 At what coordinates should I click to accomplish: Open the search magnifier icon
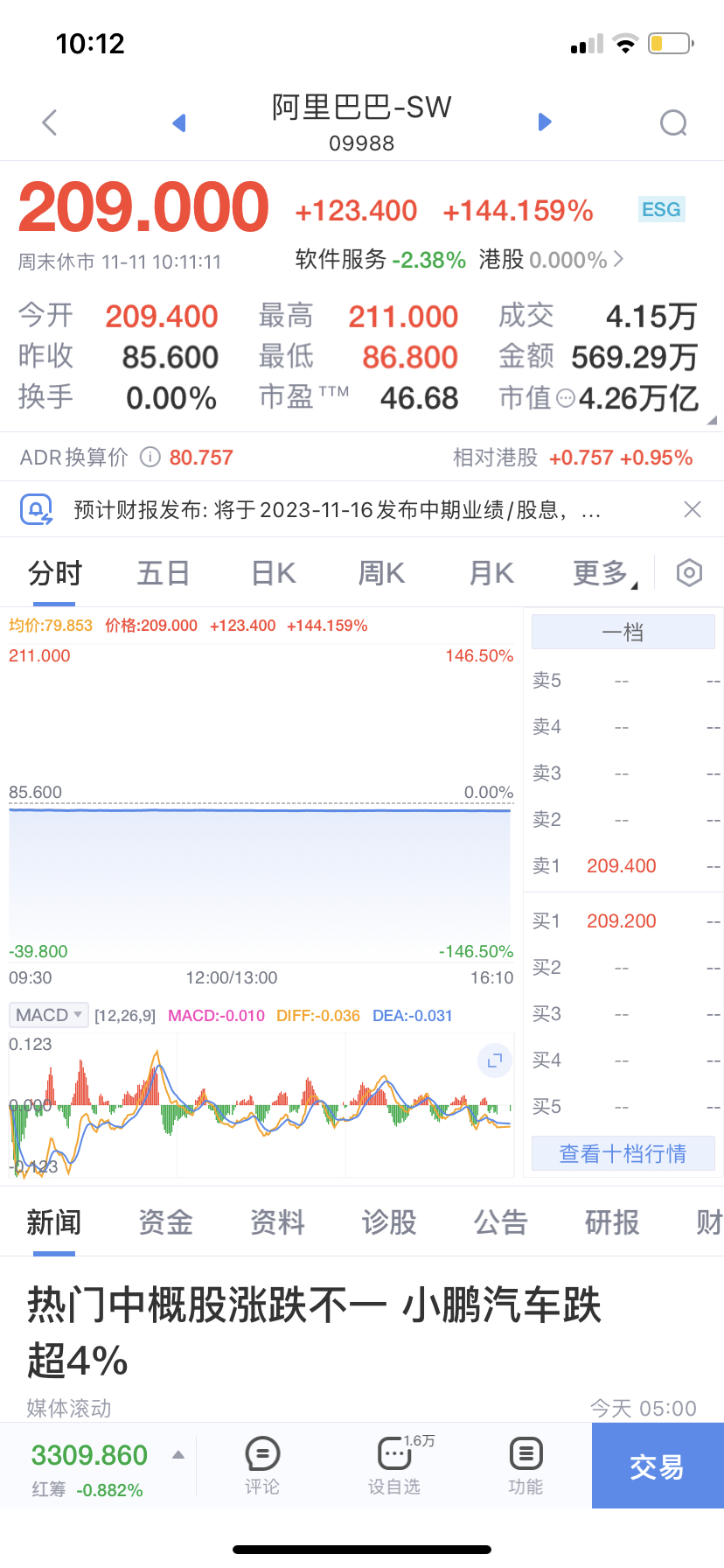673,122
